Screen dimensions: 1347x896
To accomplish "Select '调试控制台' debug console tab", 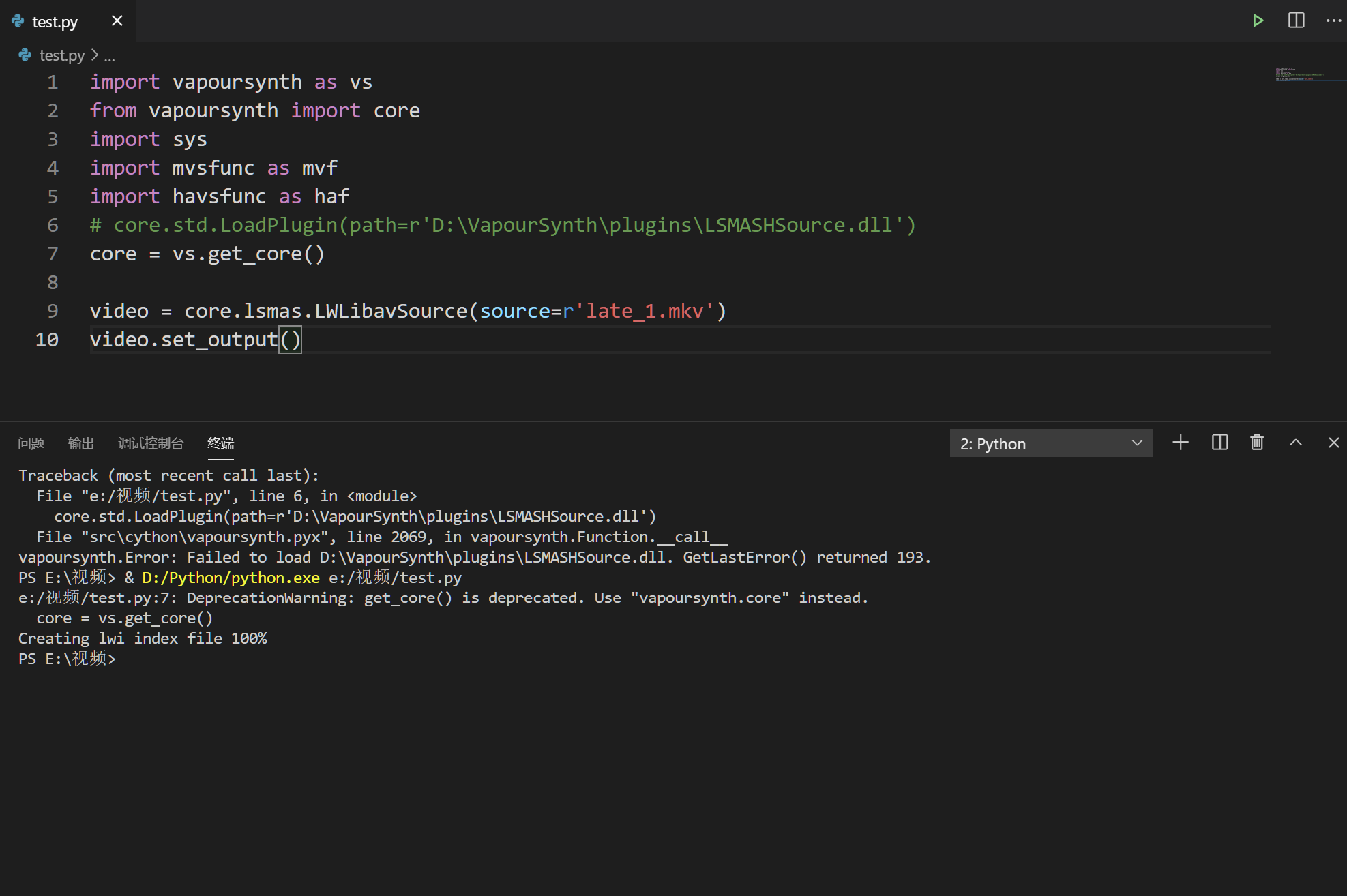I will coord(151,443).
